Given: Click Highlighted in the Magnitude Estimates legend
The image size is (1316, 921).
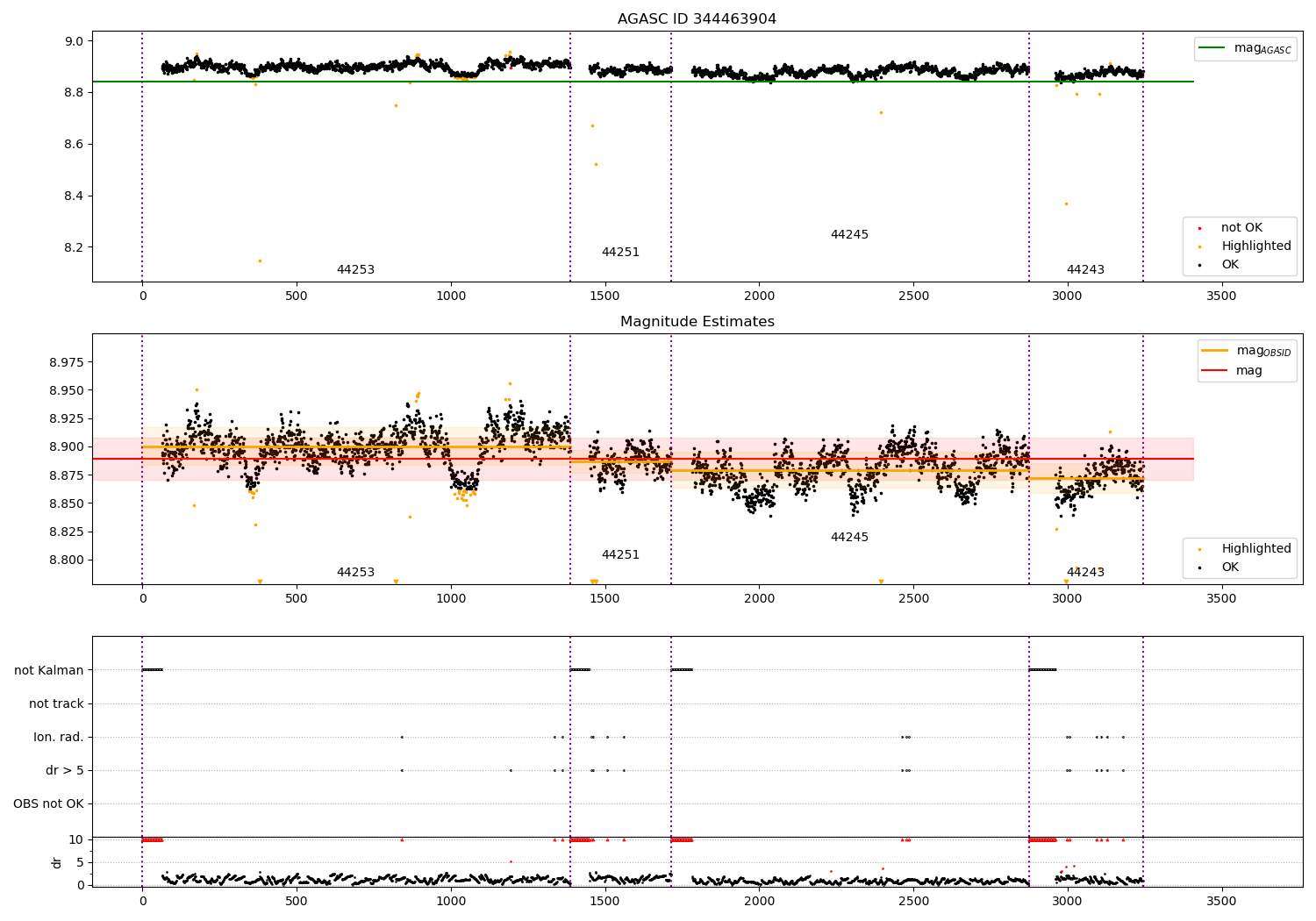Looking at the screenshot, I should coord(1256,549).
